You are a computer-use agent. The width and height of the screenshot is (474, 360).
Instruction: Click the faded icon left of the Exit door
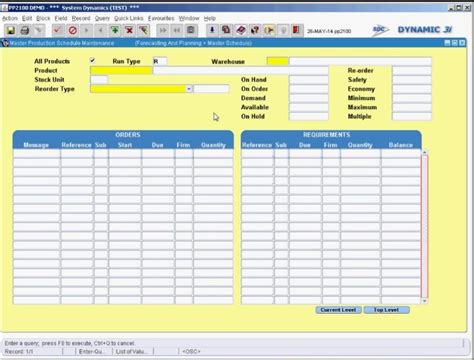[283, 31]
